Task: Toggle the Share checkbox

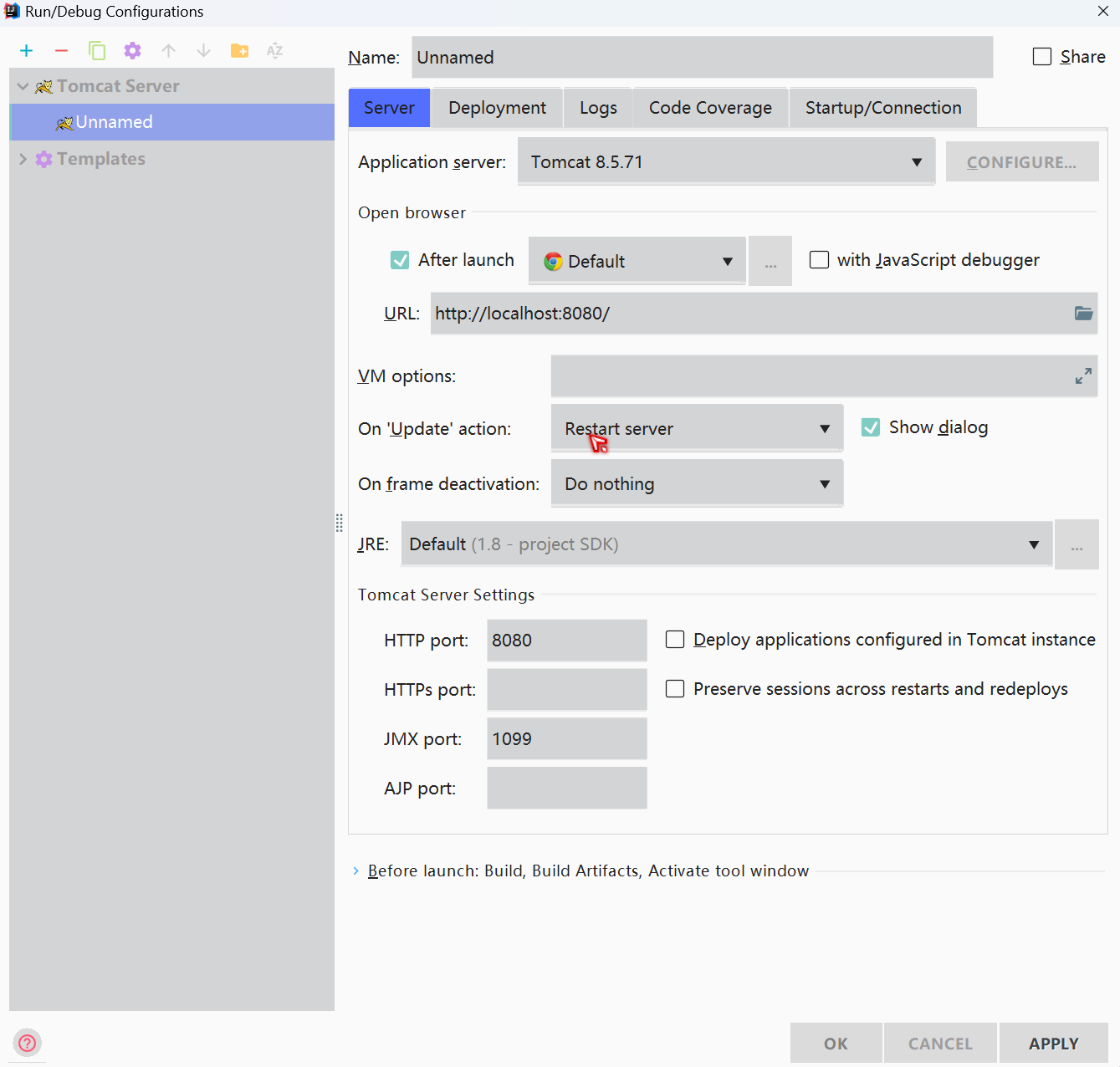Action: [1042, 56]
